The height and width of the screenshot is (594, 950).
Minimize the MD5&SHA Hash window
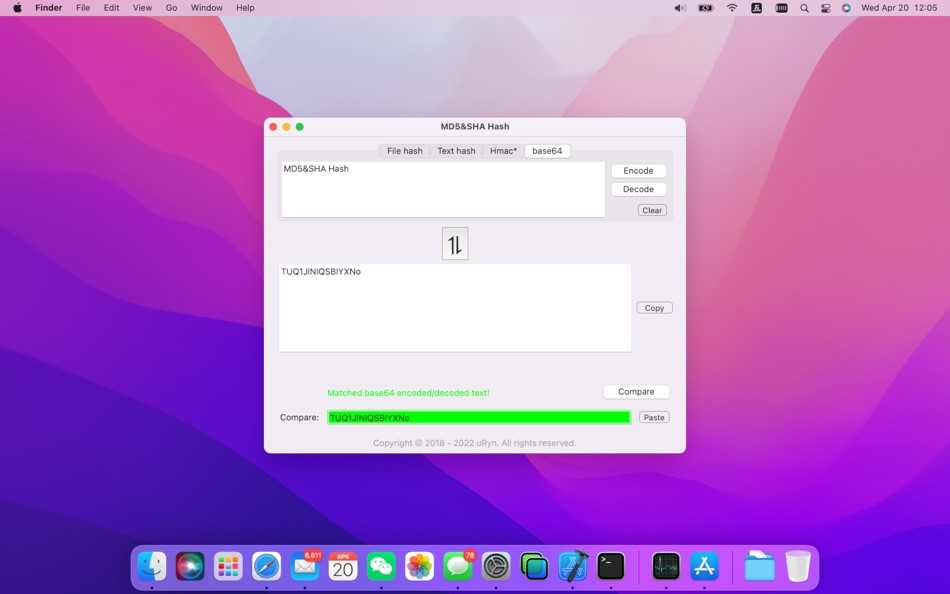286,127
